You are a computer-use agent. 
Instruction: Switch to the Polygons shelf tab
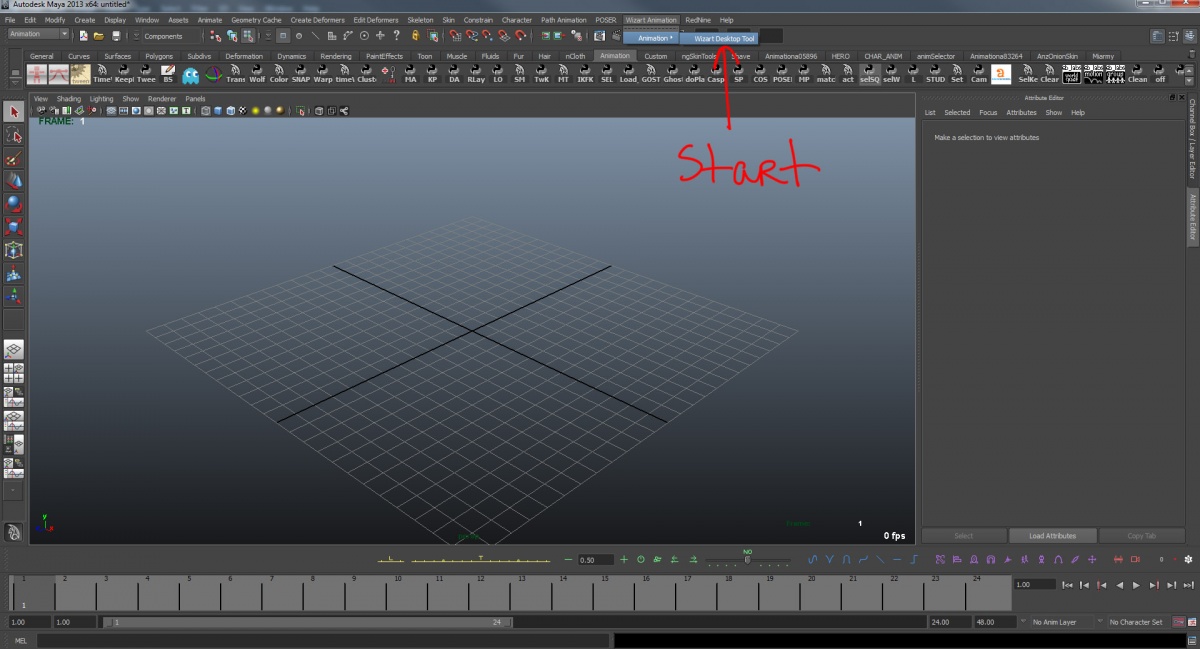pos(160,56)
